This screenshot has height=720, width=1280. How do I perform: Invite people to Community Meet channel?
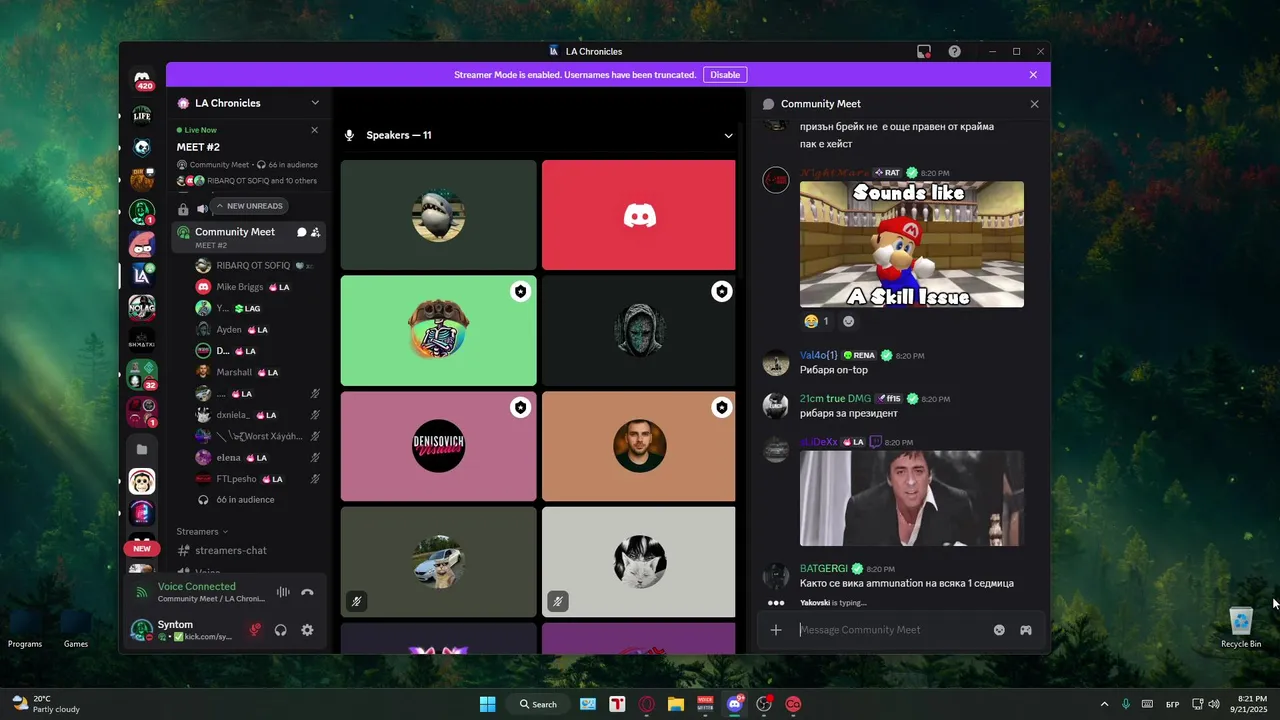coord(316,232)
